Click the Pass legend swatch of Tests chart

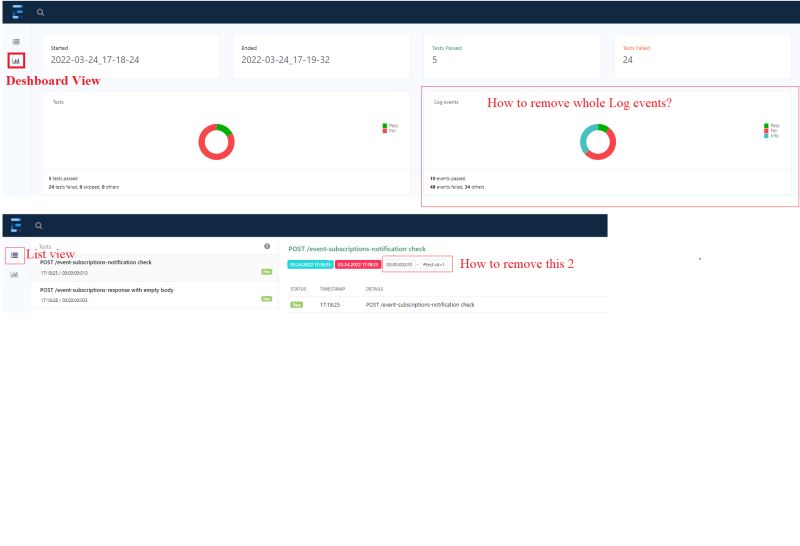tap(385, 126)
